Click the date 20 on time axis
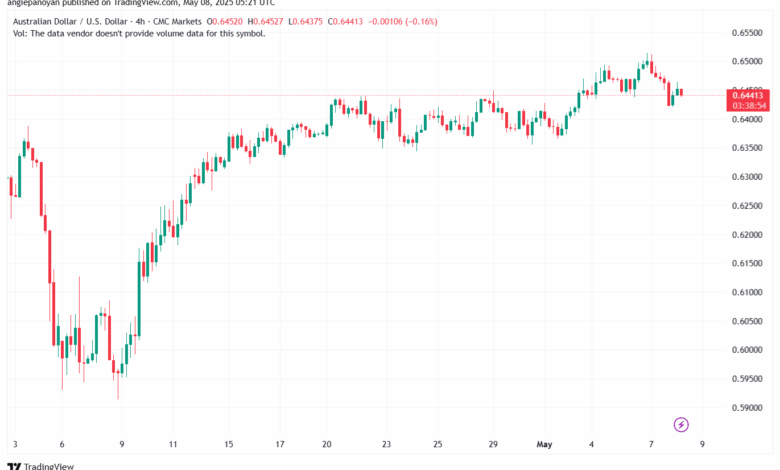This screenshot has height=470, width=780. 326,444
